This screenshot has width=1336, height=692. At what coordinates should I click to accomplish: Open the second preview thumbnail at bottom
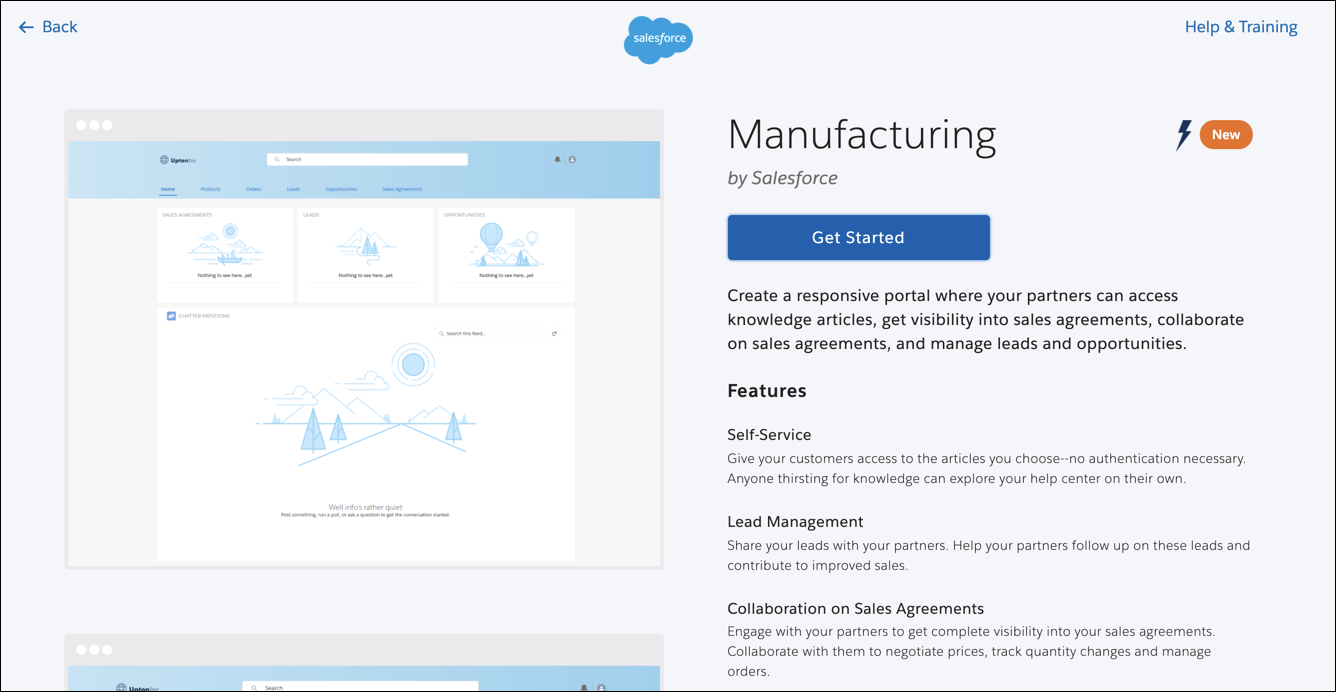(364, 662)
